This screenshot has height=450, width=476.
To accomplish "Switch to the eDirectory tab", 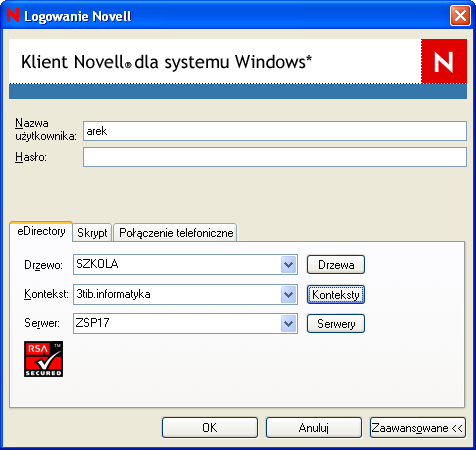I will [41, 231].
